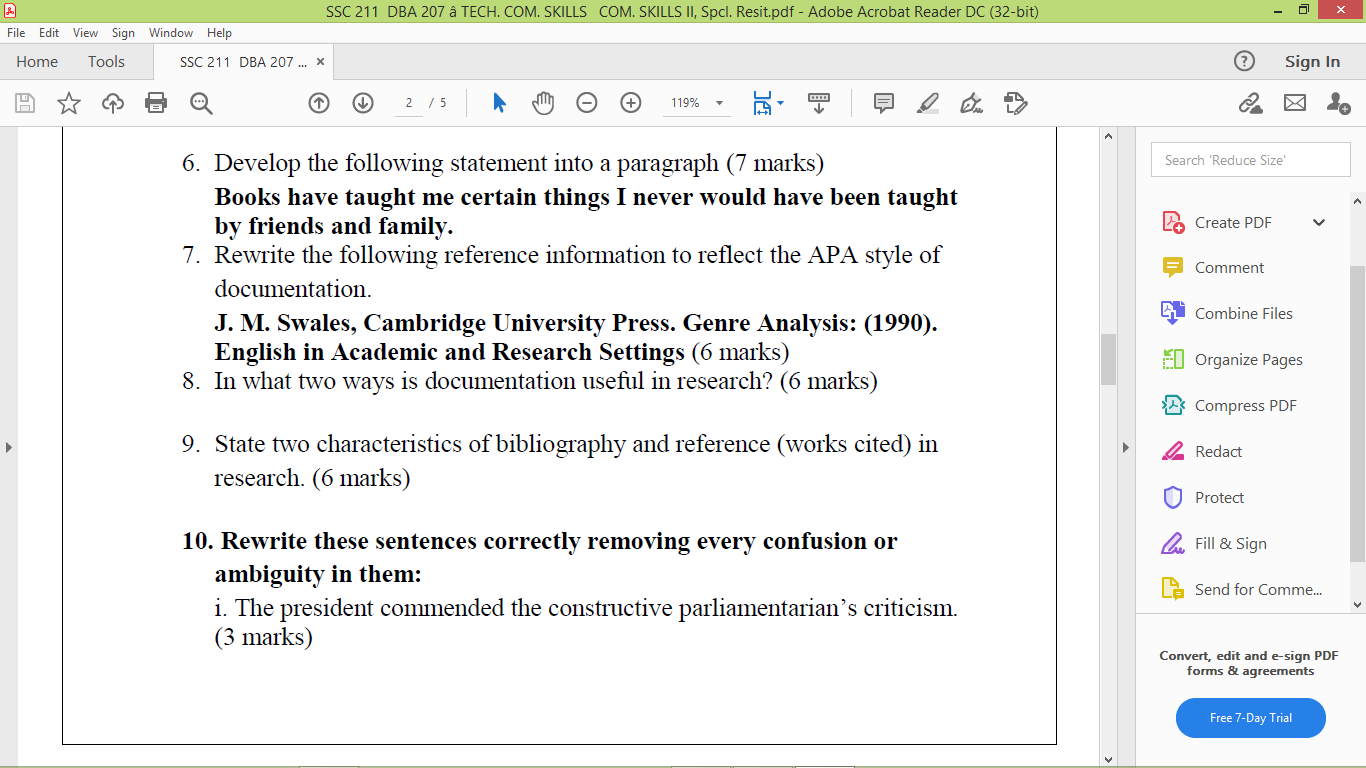Select the Hand tool for panning

[543, 103]
